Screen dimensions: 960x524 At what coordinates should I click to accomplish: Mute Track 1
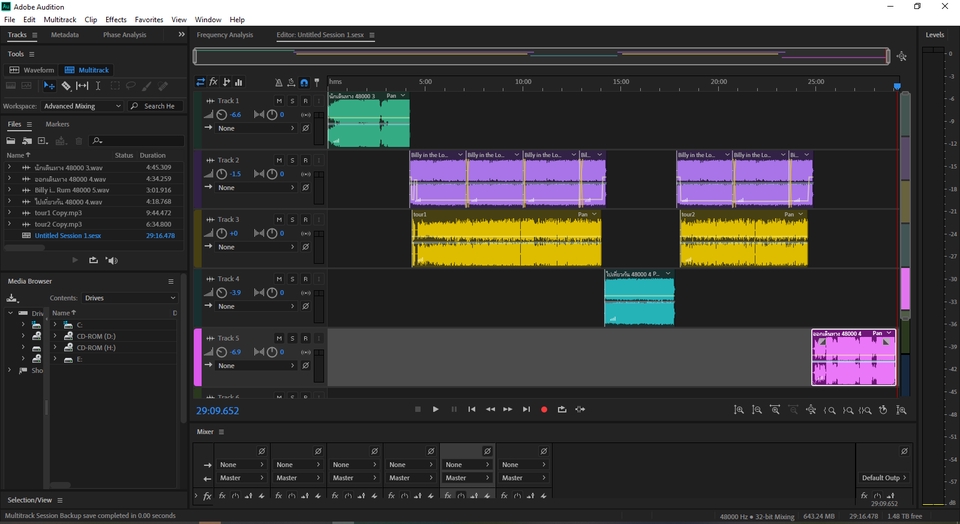(x=279, y=101)
